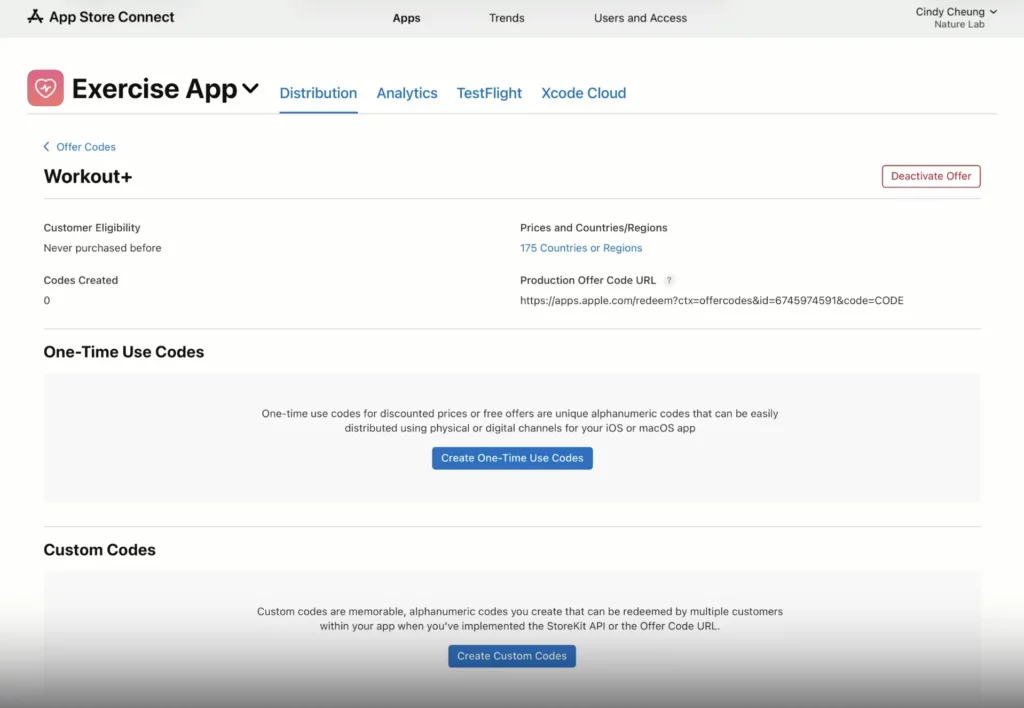Image resolution: width=1024 pixels, height=708 pixels.
Task: Click the App Store Connect logo icon
Action: [35, 17]
